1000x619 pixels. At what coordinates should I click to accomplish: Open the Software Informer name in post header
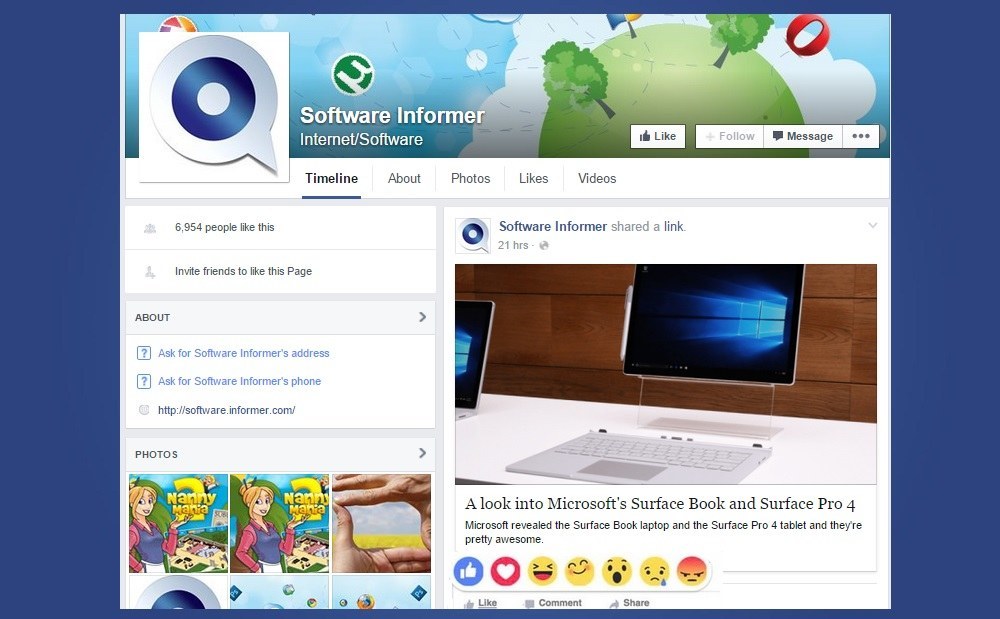click(x=553, y=226)
